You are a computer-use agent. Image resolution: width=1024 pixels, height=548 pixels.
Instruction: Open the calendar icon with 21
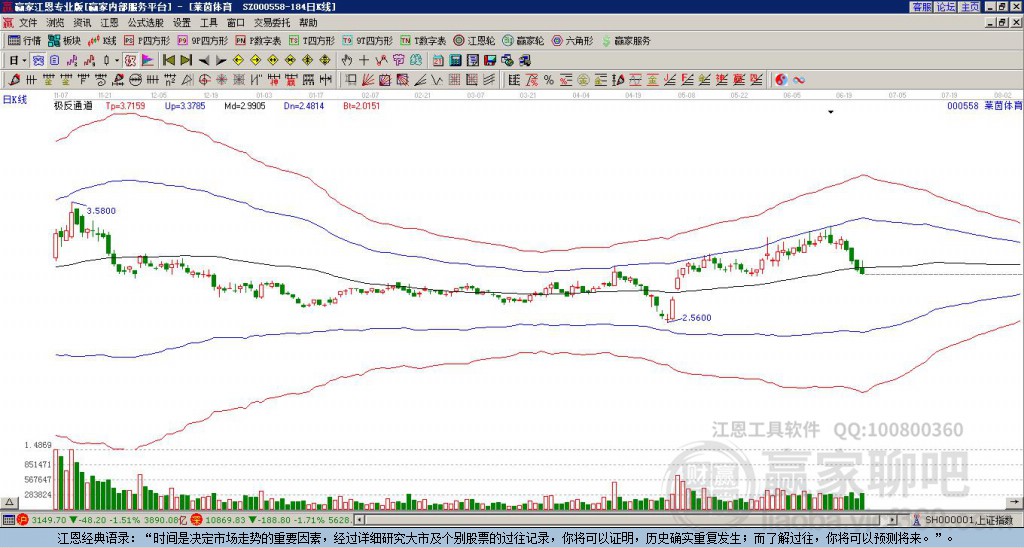pos(438,60)
